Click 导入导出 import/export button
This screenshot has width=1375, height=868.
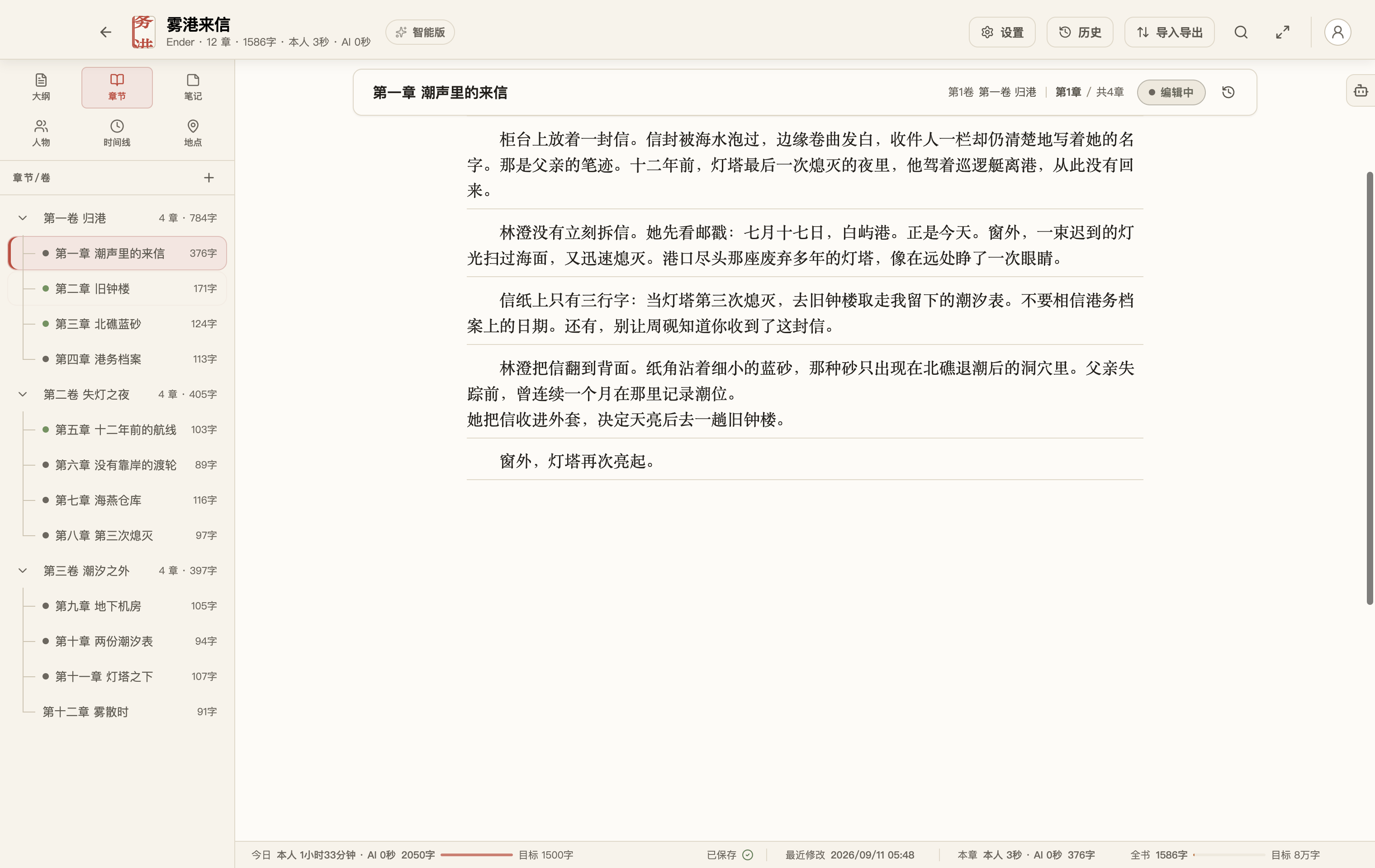[x=1170, y=32]
